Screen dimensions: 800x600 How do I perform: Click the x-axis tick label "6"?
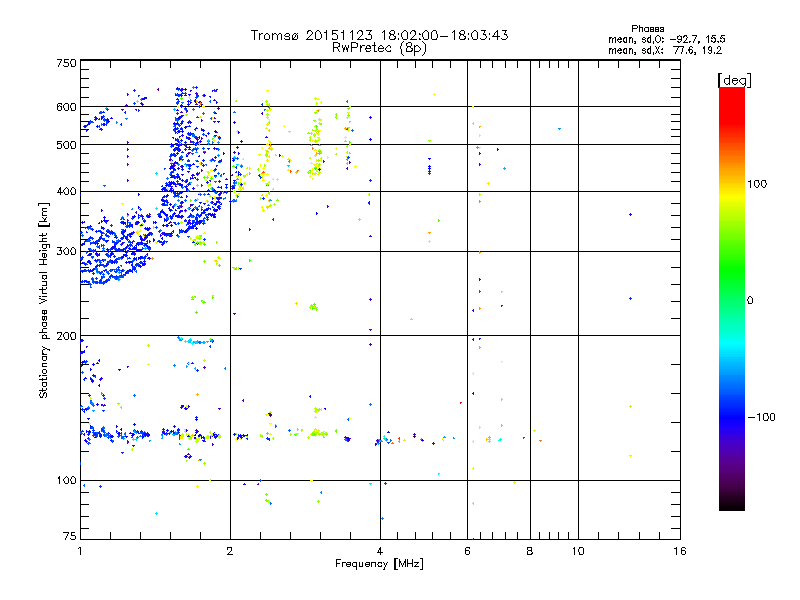[467, 551]
